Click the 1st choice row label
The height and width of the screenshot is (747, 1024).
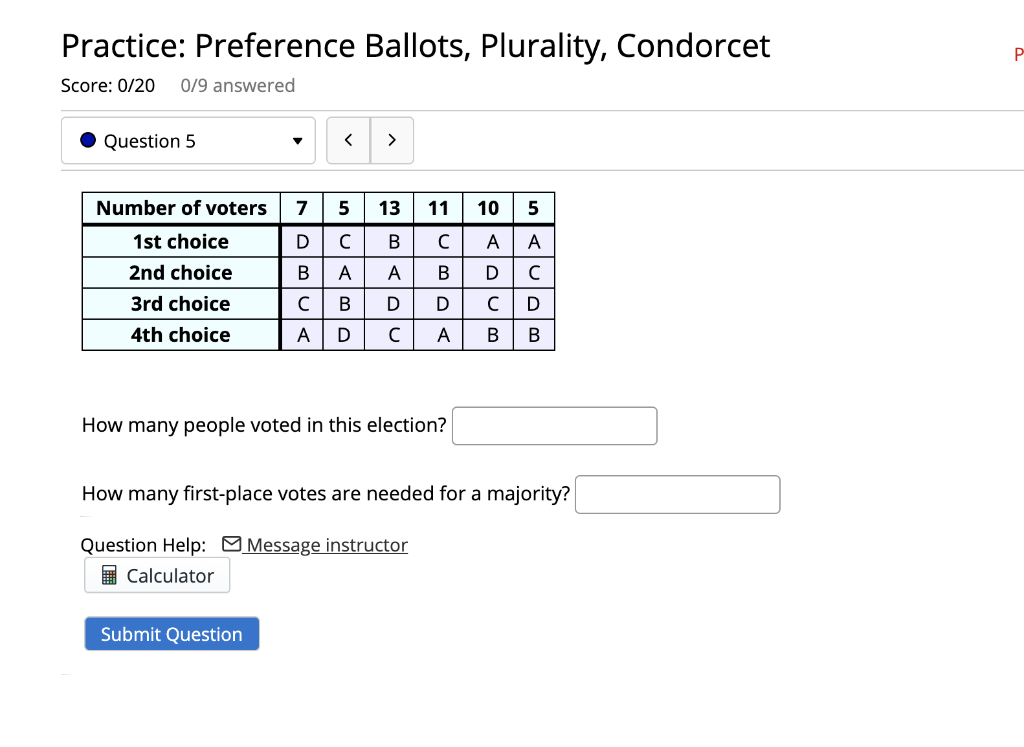[180, 241]
